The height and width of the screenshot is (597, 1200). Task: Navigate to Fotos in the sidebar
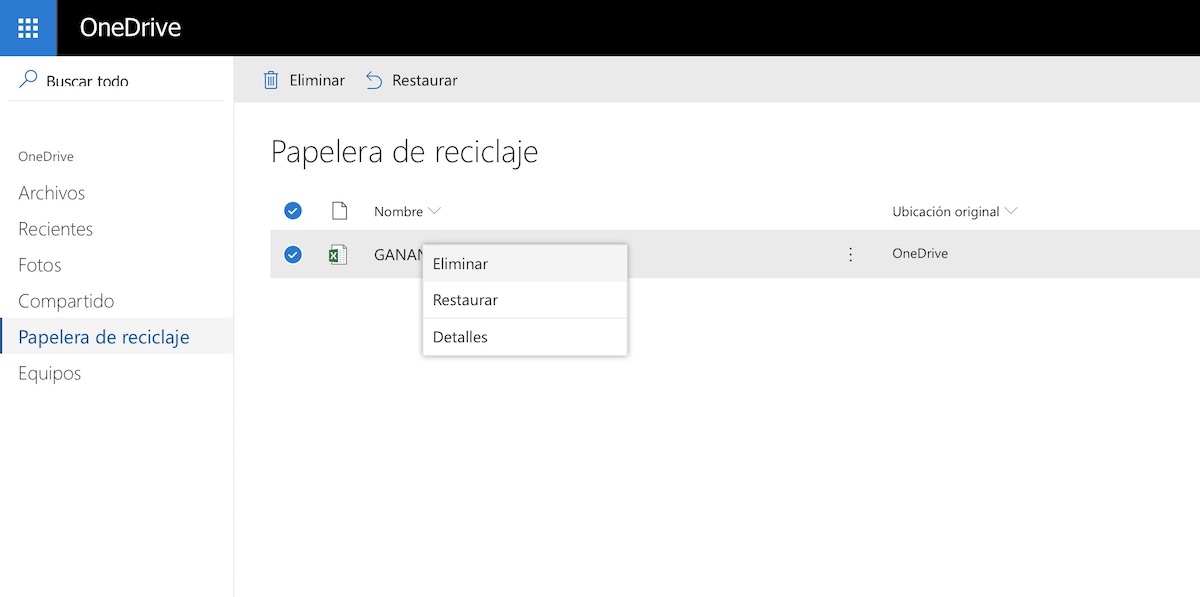point(40,265)
